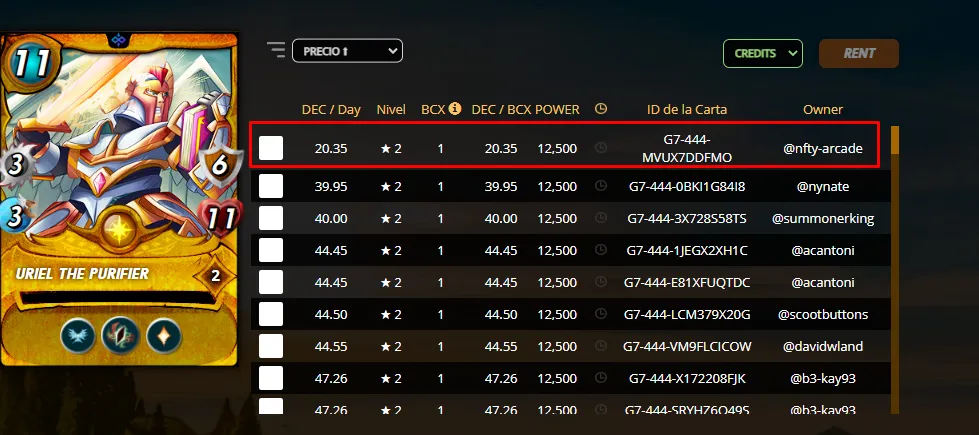Image resolution: width=979 pixels, height=435 pixels.
Task: Check the box for the 20.35 DEC row
Action: tap(271, 149)
